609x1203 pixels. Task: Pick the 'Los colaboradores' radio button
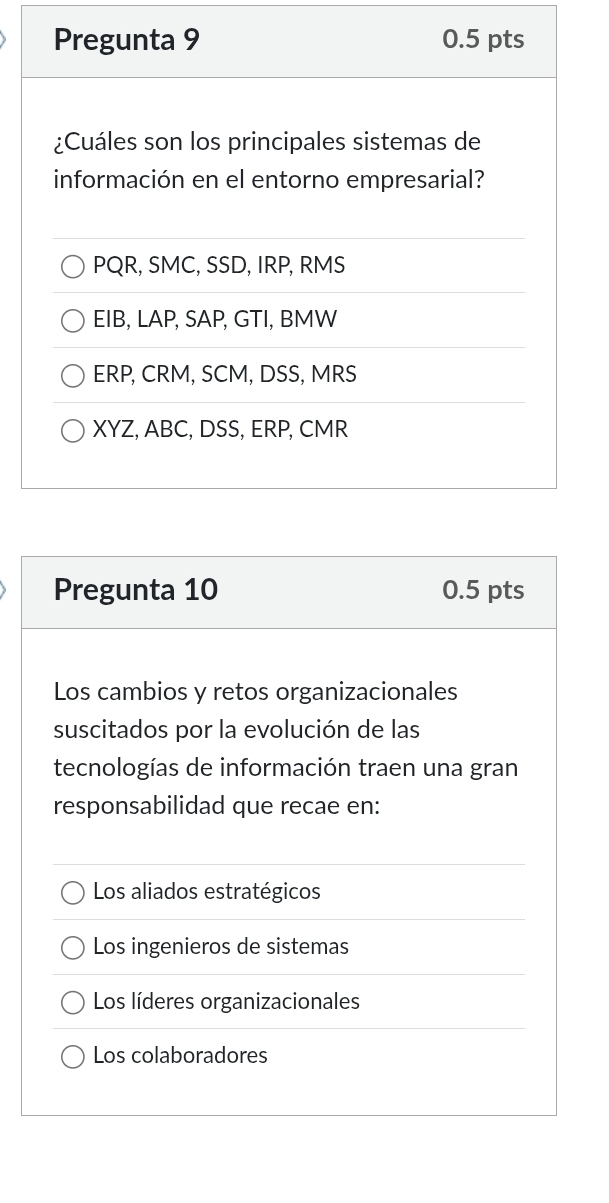tap(73, 1057)
